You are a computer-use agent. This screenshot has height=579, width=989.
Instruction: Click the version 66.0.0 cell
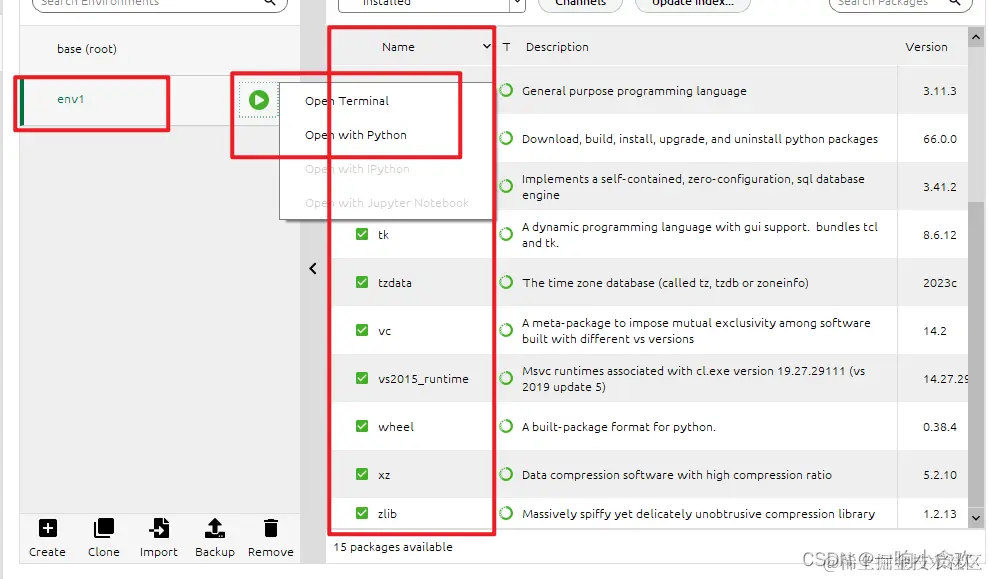[940, 139]
